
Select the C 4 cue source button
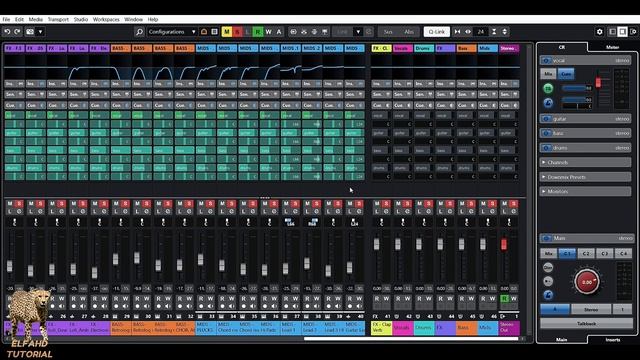(623, 253)
